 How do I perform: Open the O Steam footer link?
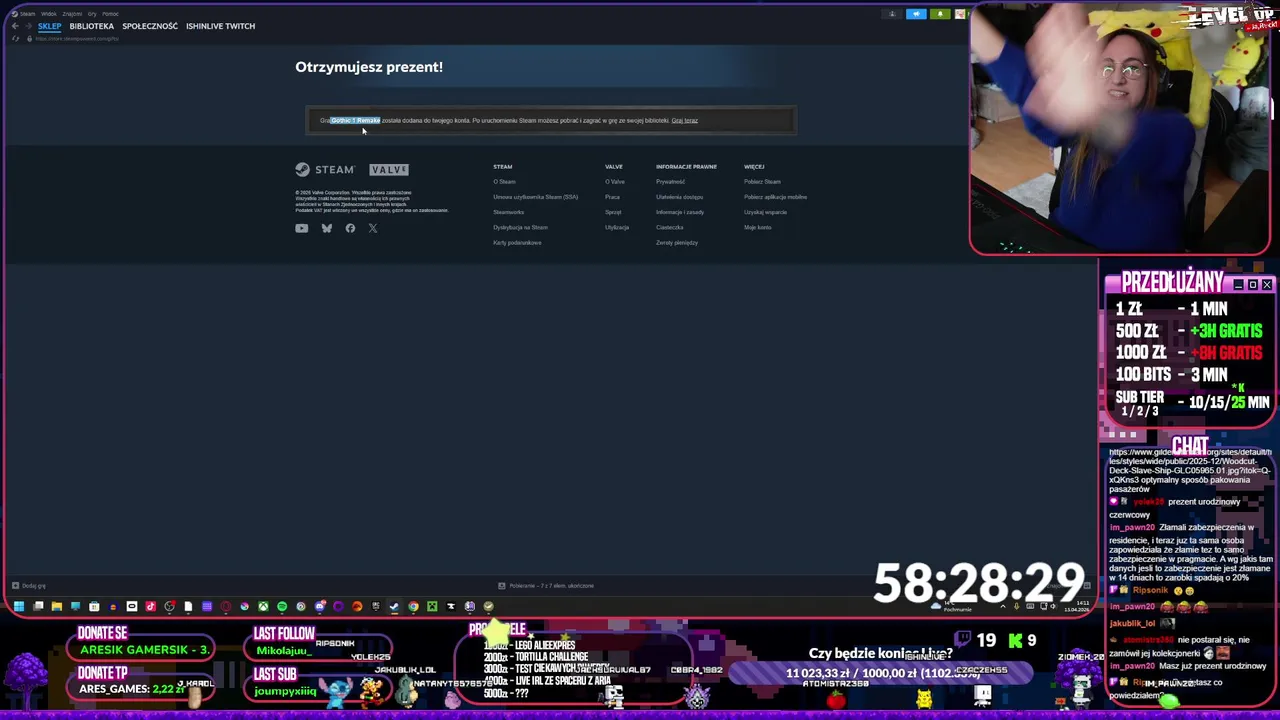pyautogui.click(x=504, y=182)
